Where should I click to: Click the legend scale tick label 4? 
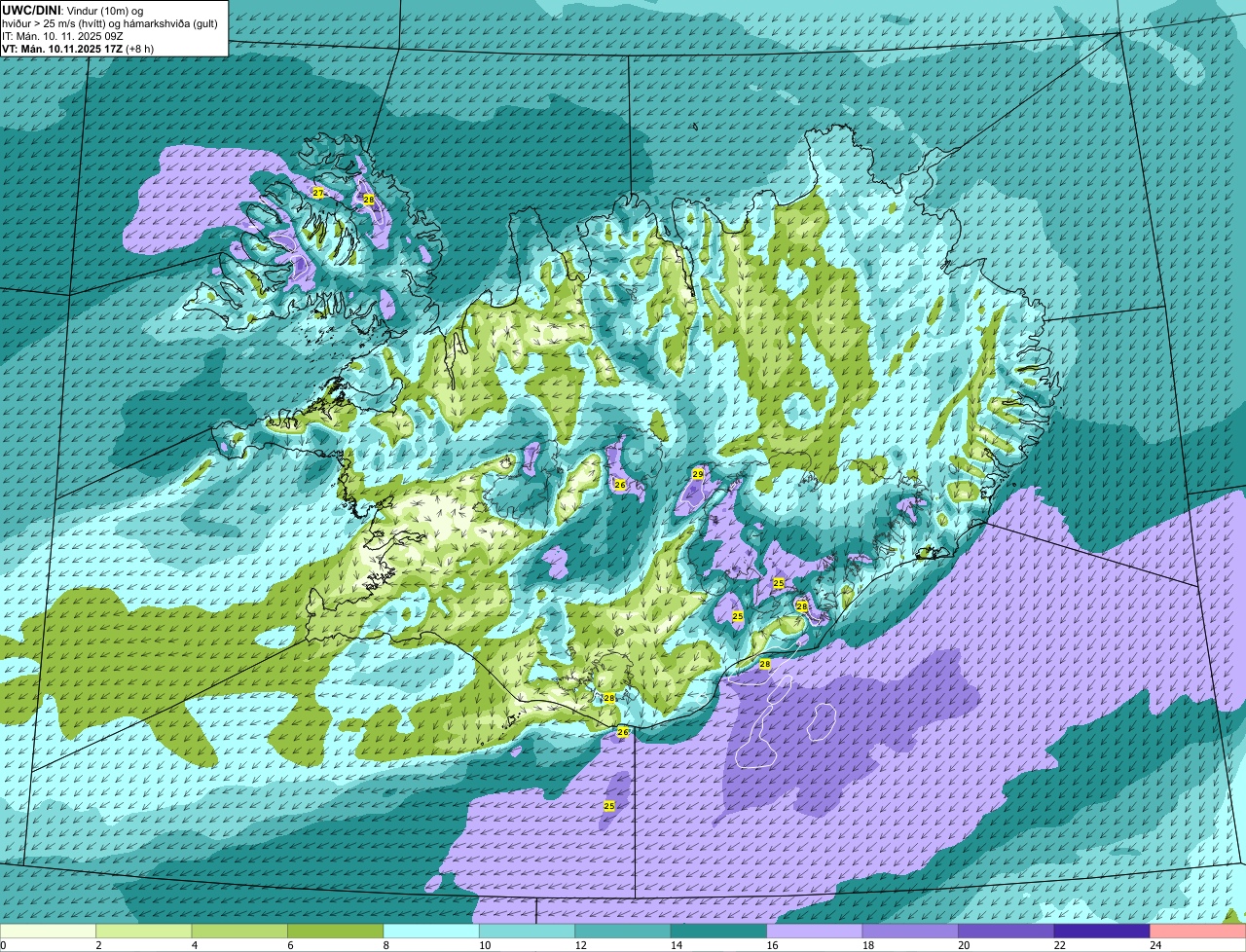click(194, 945)
